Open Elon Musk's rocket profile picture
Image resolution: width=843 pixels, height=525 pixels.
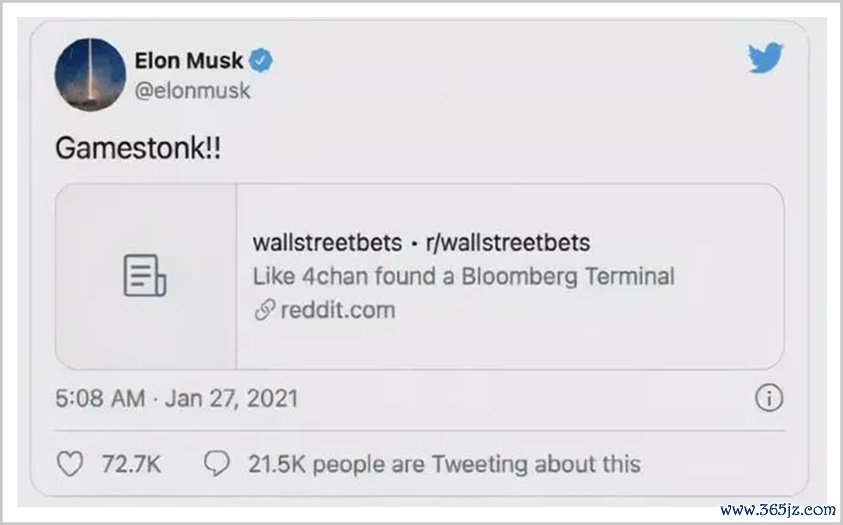(90, 74)
